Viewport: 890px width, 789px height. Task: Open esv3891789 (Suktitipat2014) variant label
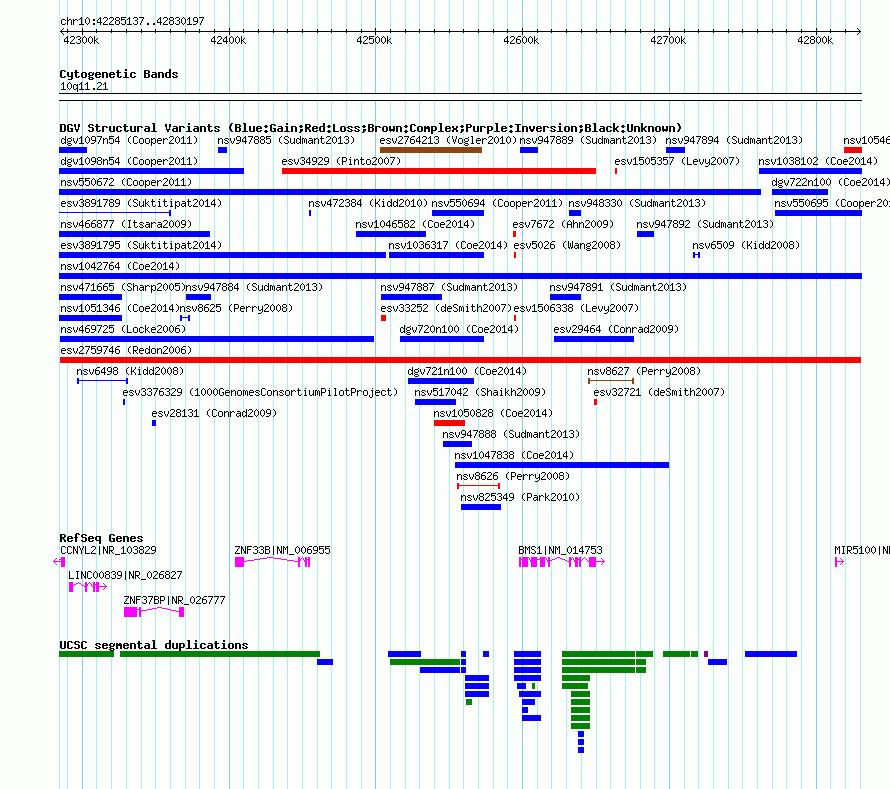click(x=141, y=203)
